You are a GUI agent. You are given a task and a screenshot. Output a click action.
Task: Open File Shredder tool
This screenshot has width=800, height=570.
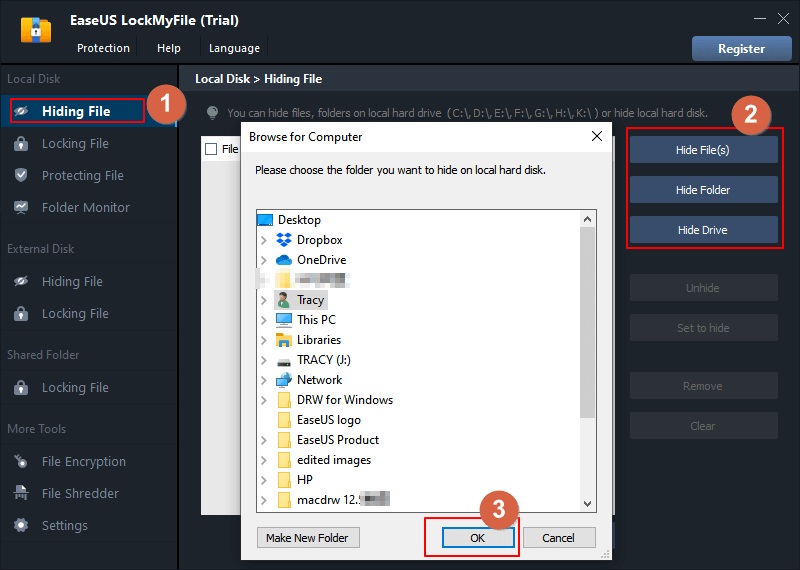(x=88, y=493)
